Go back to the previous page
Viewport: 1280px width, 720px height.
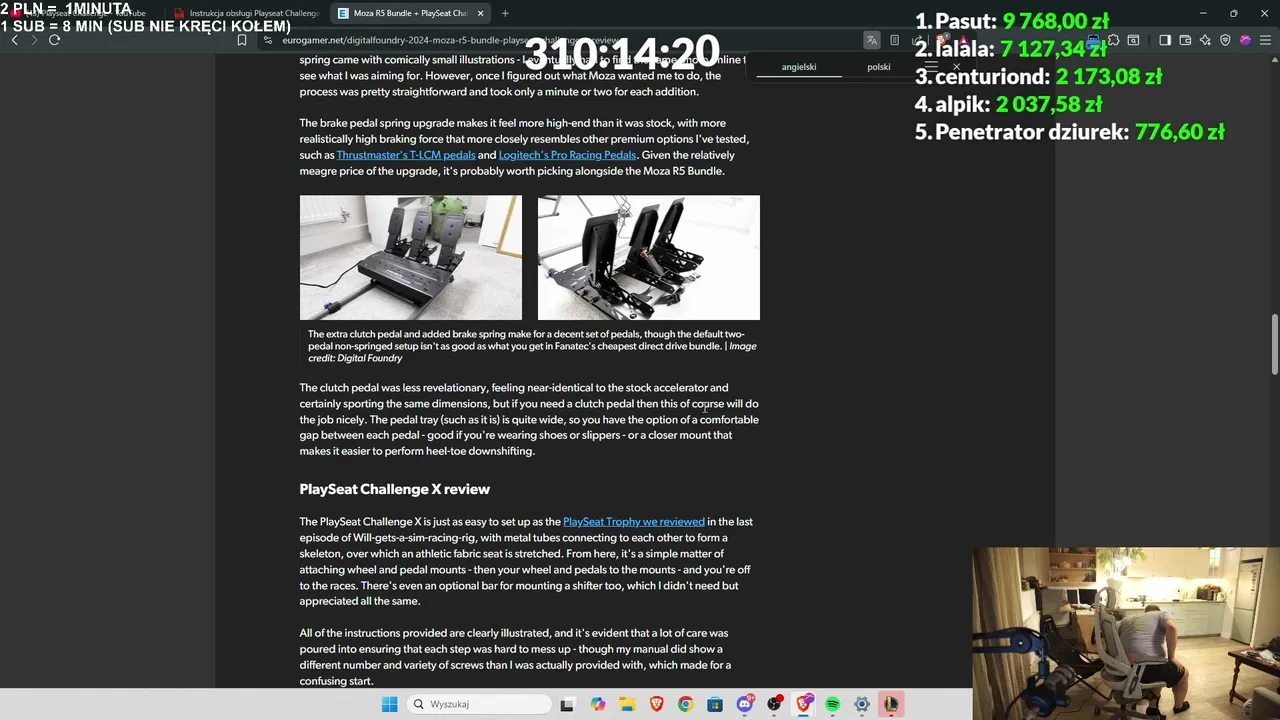(x=14, y=40)
